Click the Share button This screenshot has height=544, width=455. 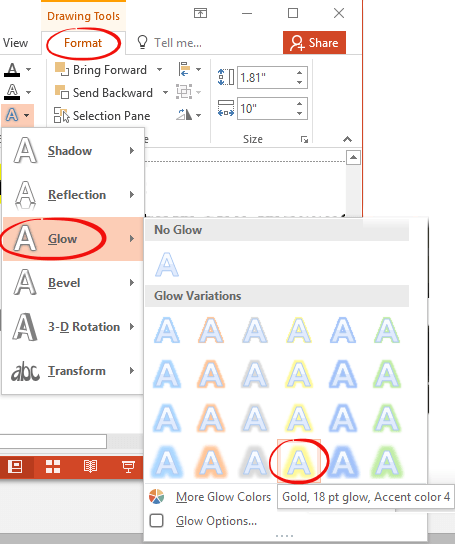[314, 43]
